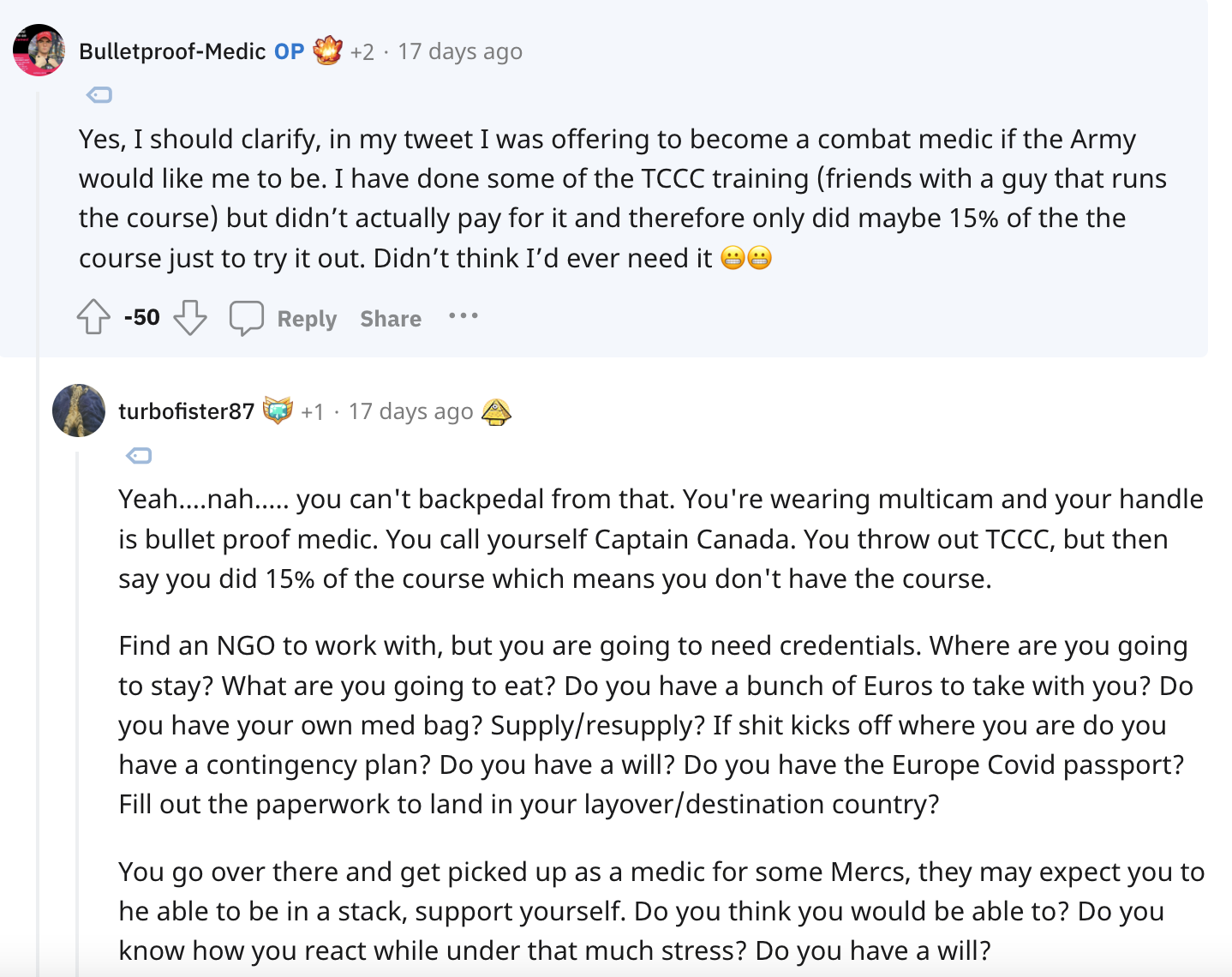Upvote Bulletproof-Medic's comment

click(93, 317)
